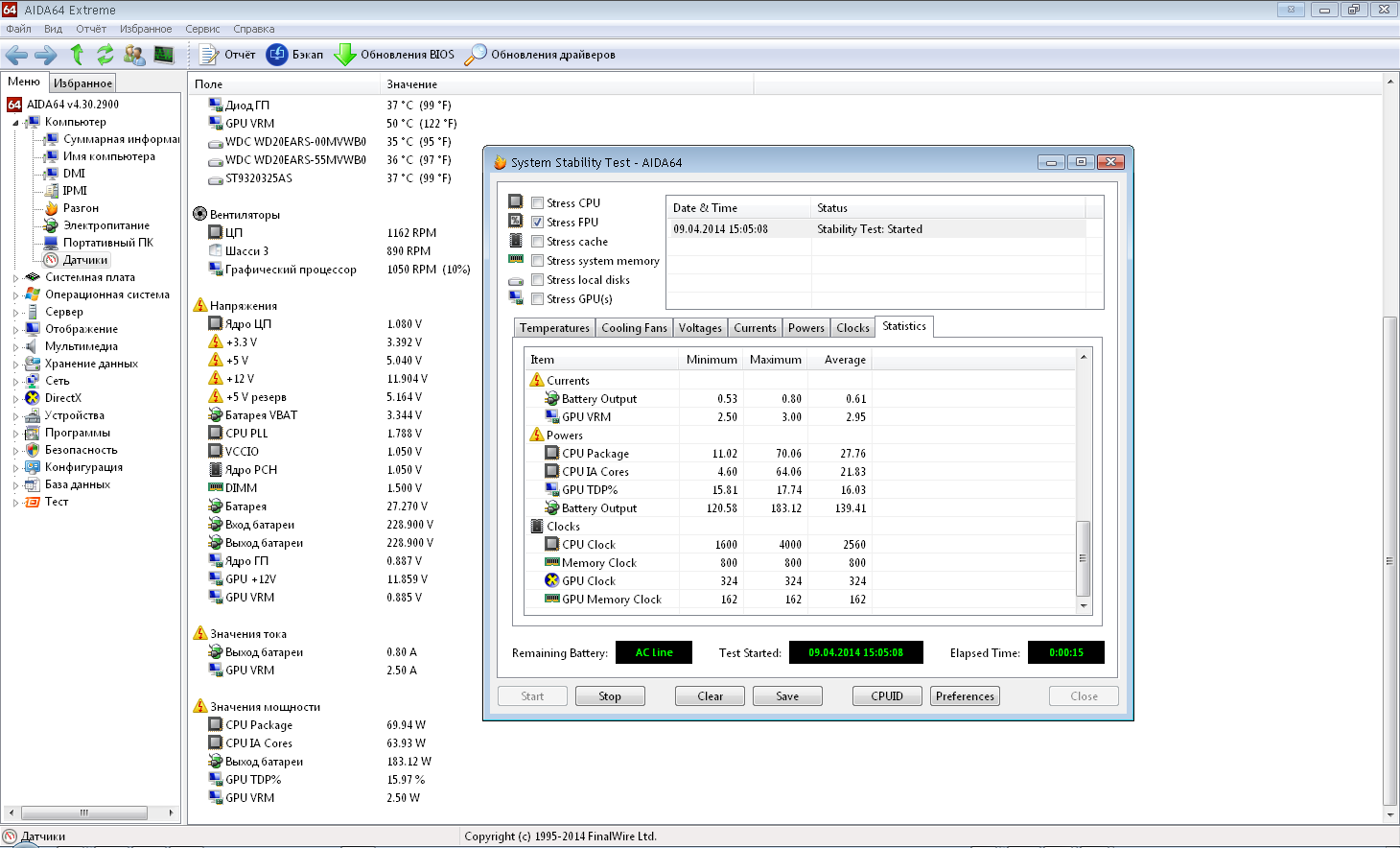1400x848 pixels.
Task: Select the IPMI tree item
Action: [x=75, y=191]
